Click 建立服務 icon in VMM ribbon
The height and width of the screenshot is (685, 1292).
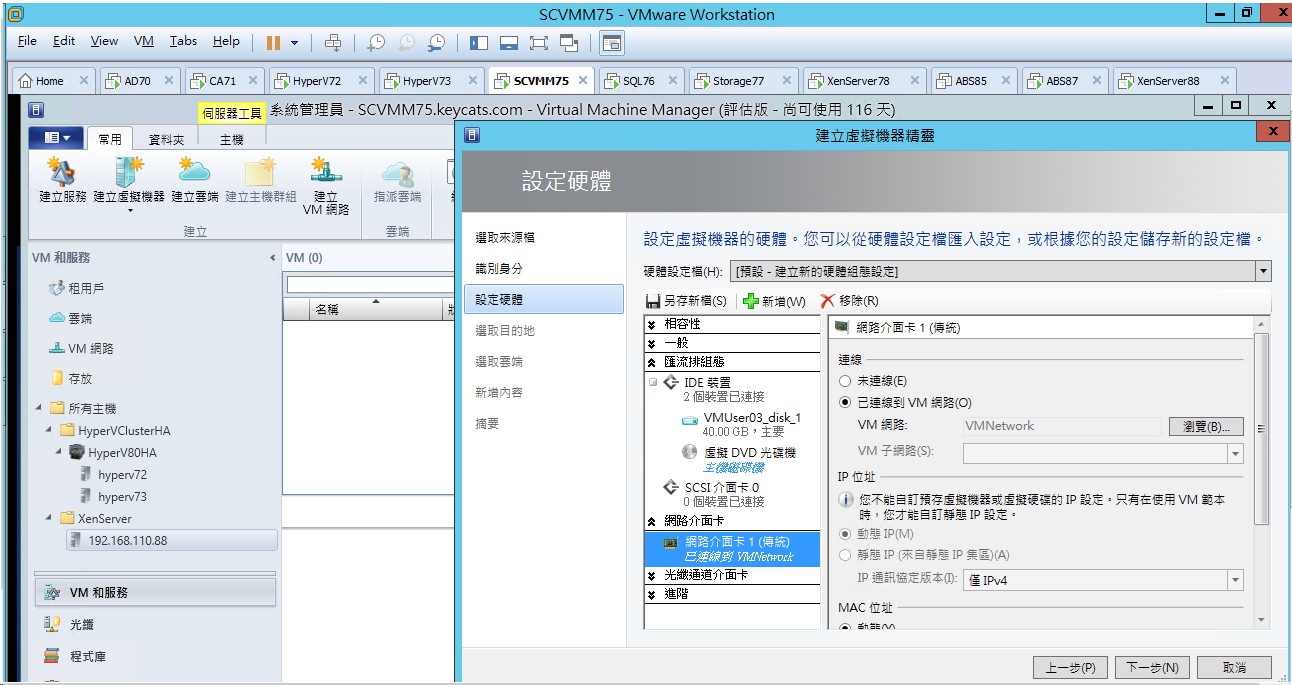coord(63,181)
